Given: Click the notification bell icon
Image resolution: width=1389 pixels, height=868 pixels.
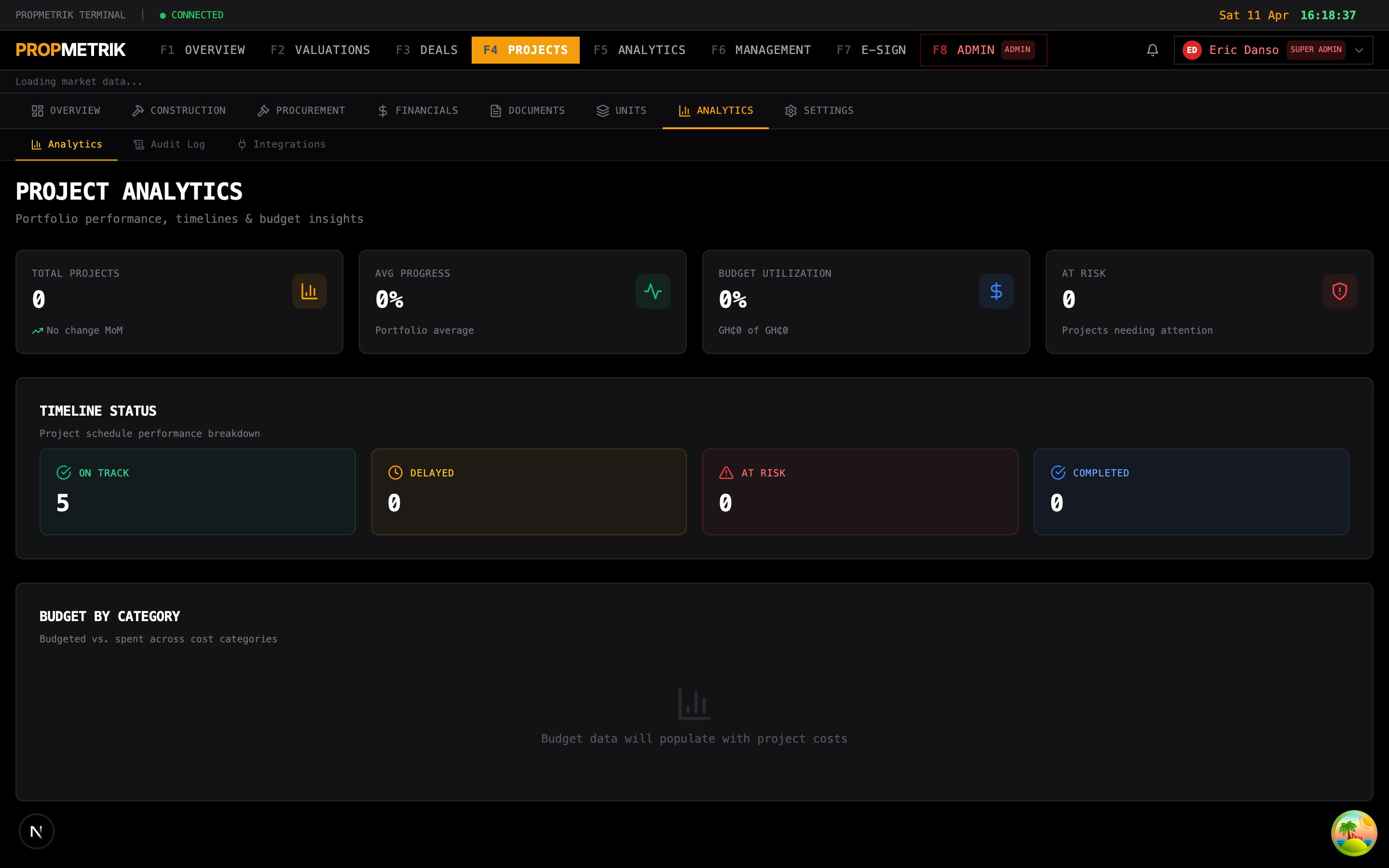Looking at the screenshot, I should click(x=1152, y=50).
